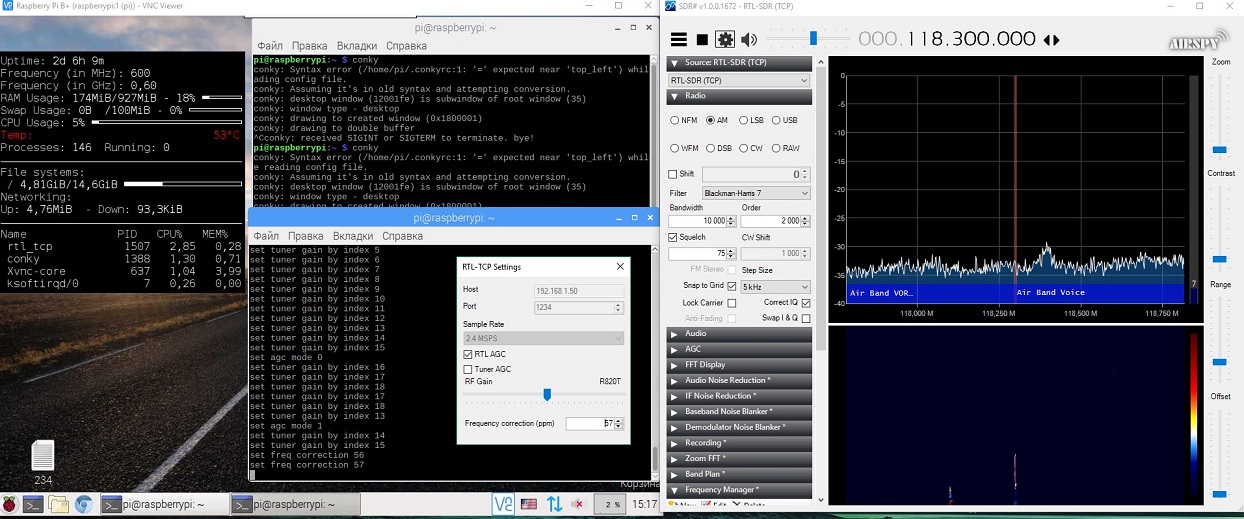Expand the Audio panel
1244x519 pixels.
pyautogui.click(x=739, y=334)
